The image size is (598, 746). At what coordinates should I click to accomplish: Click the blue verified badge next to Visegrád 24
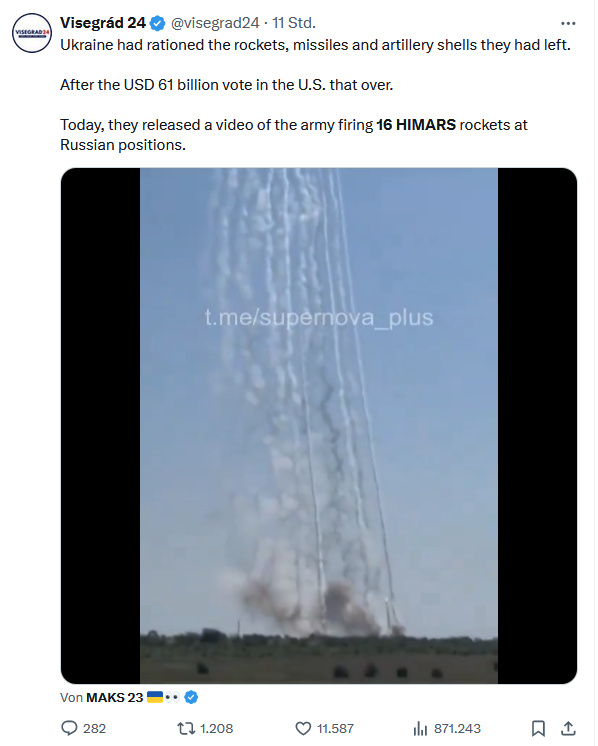(x=157, y=23)
